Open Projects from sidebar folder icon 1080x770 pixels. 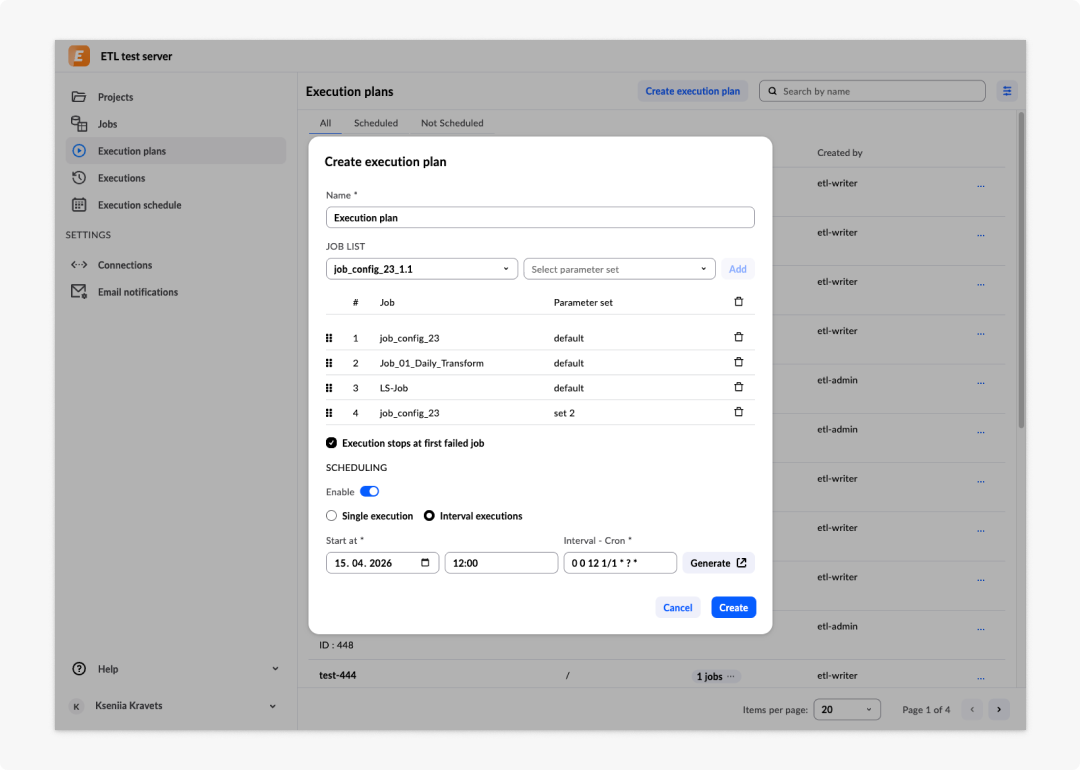[x=79, y=96]
